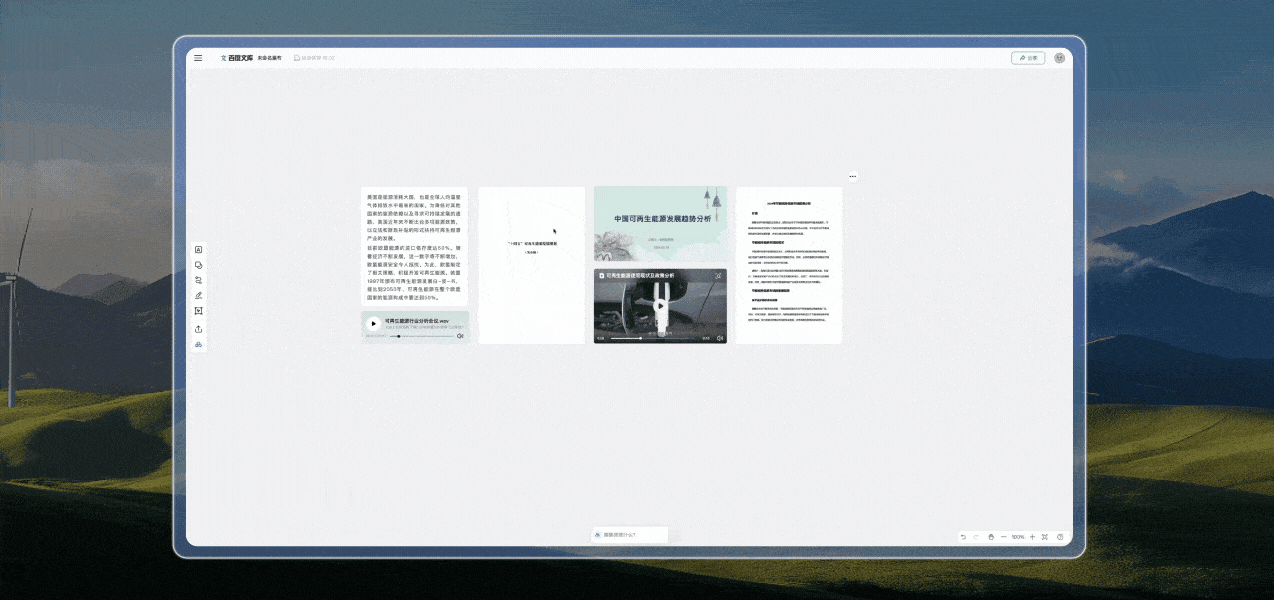Open the help question mark icon
Image resolution: width=1274 pixels, height=600 pixels.
pyautogui.click(x=1060, y=537)
